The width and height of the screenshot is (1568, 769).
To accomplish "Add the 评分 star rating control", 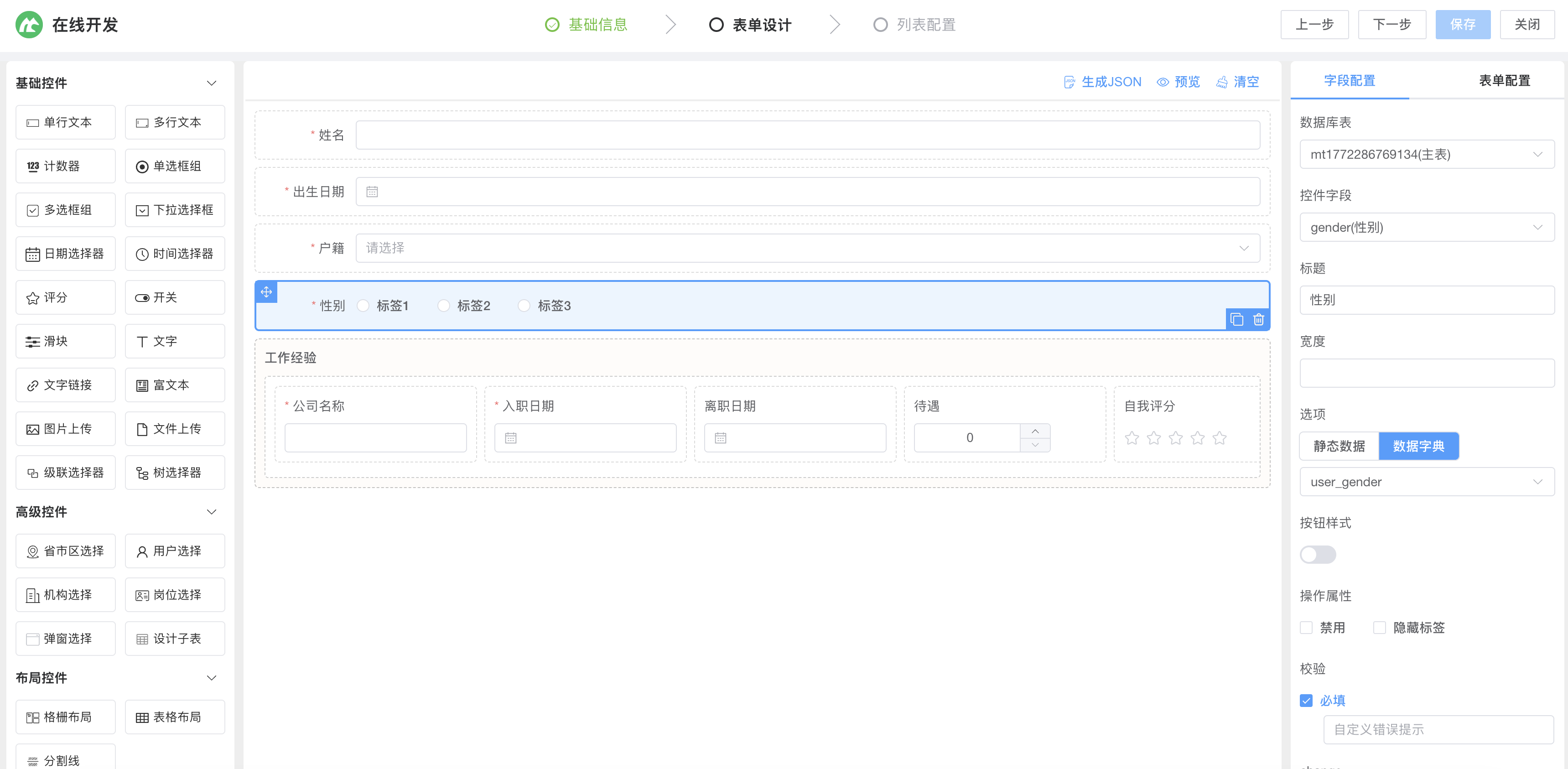I will [65, 297].
